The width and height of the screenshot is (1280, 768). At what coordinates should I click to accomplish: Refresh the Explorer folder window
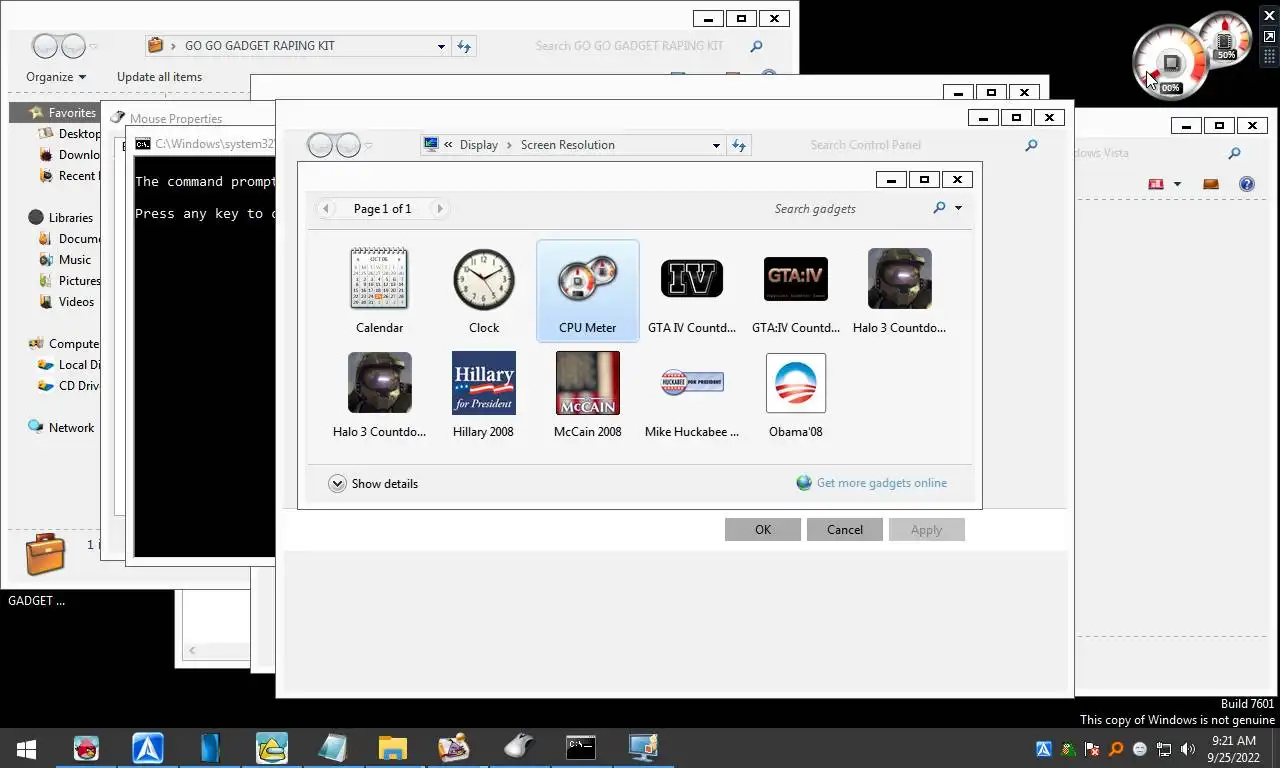click(464, 46)
